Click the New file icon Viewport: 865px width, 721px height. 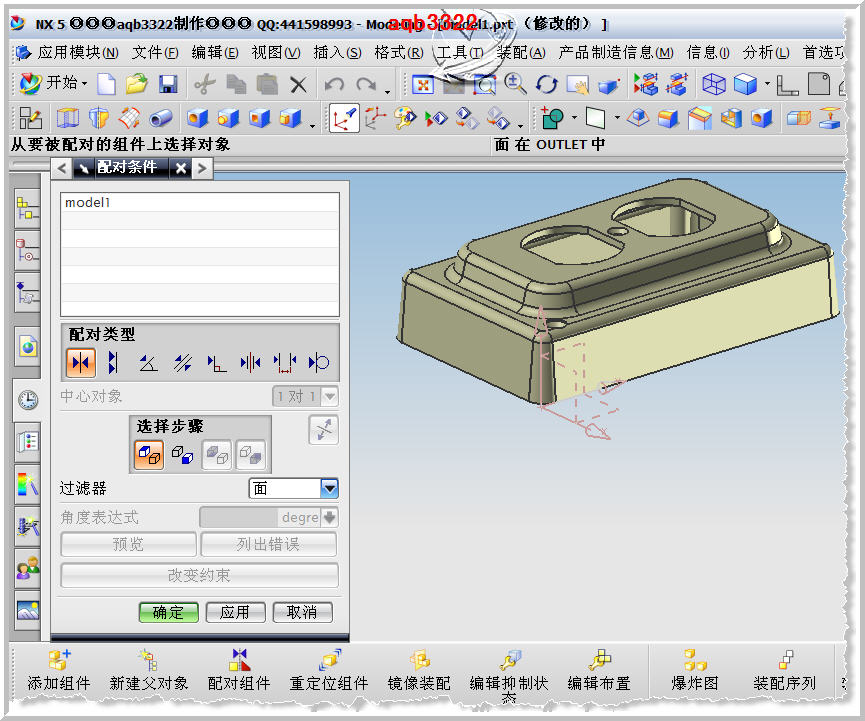106,84
